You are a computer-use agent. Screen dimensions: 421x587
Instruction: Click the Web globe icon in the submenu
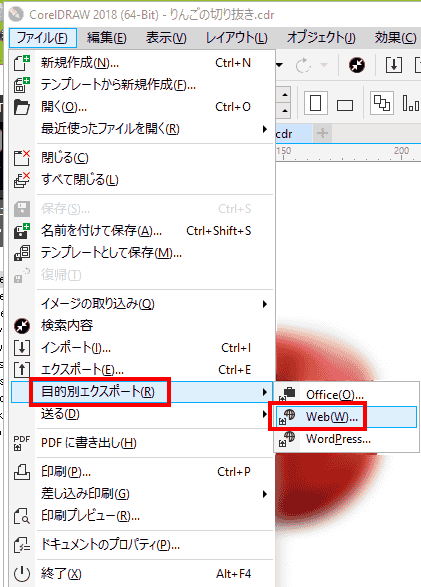point(288,416)
